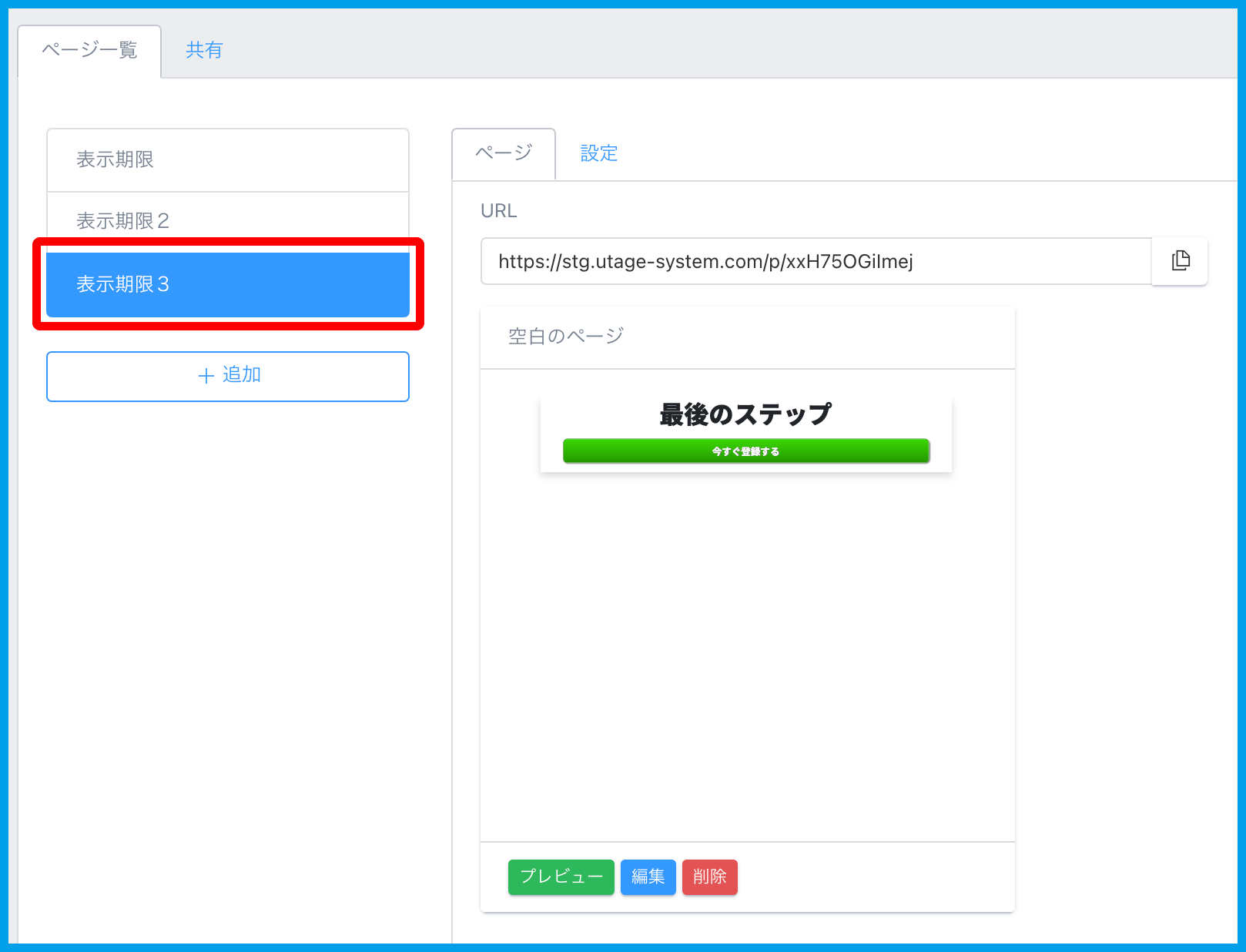Viewport: 1246px width, 952px height.
Task: Switch to the ページ一覧 tab
Action: pos(89,51)
